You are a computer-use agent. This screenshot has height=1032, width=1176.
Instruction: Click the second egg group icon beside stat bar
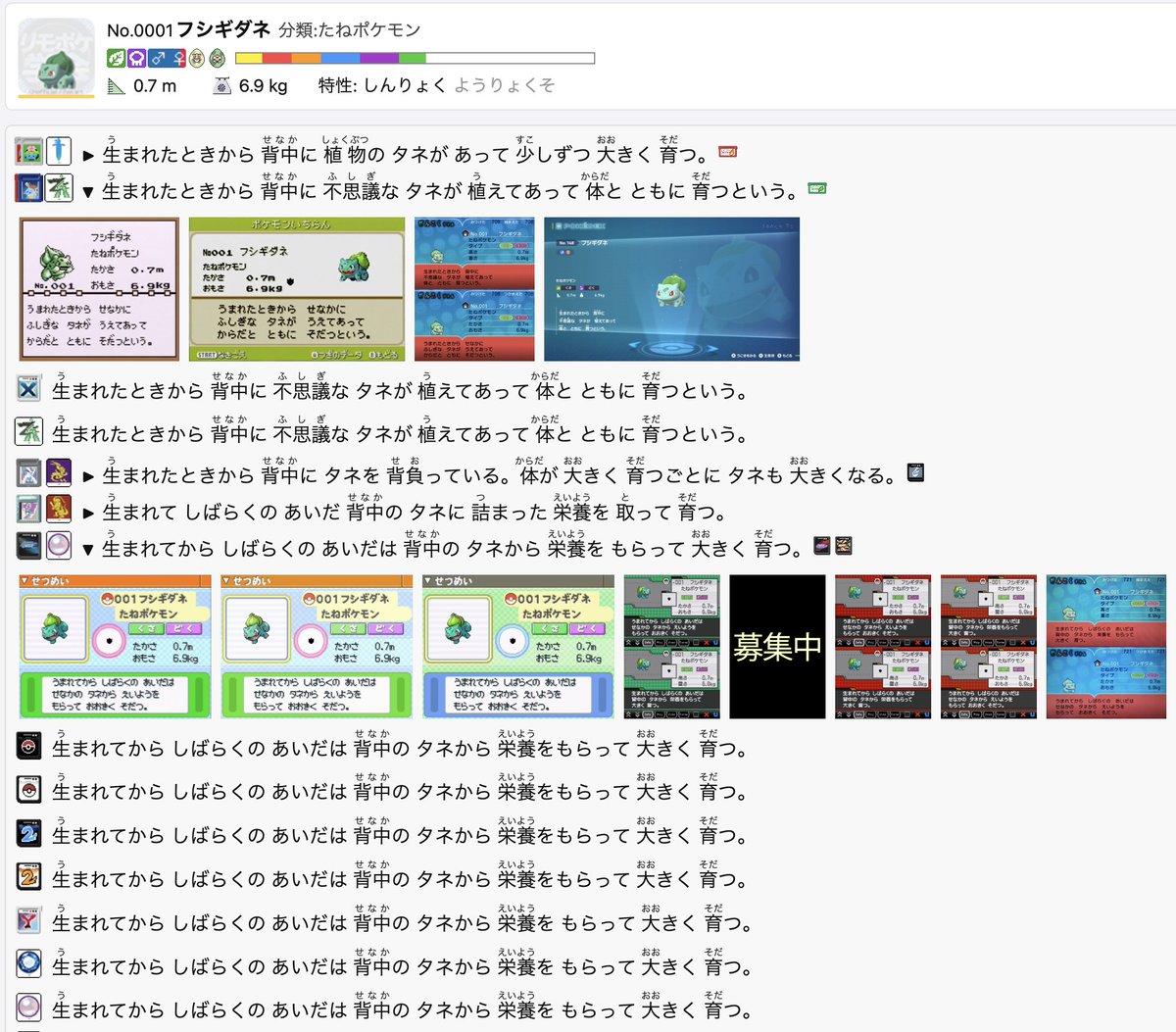[x=218, y=59]
